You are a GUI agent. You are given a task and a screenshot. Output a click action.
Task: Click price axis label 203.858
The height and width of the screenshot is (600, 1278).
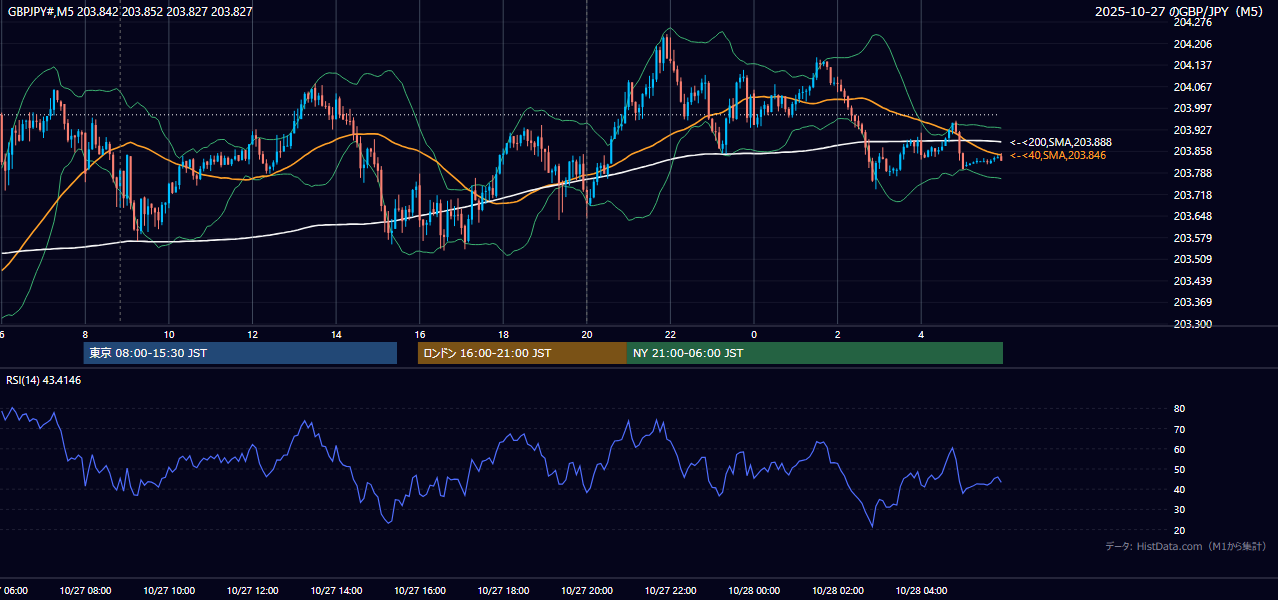(1192, 151)
